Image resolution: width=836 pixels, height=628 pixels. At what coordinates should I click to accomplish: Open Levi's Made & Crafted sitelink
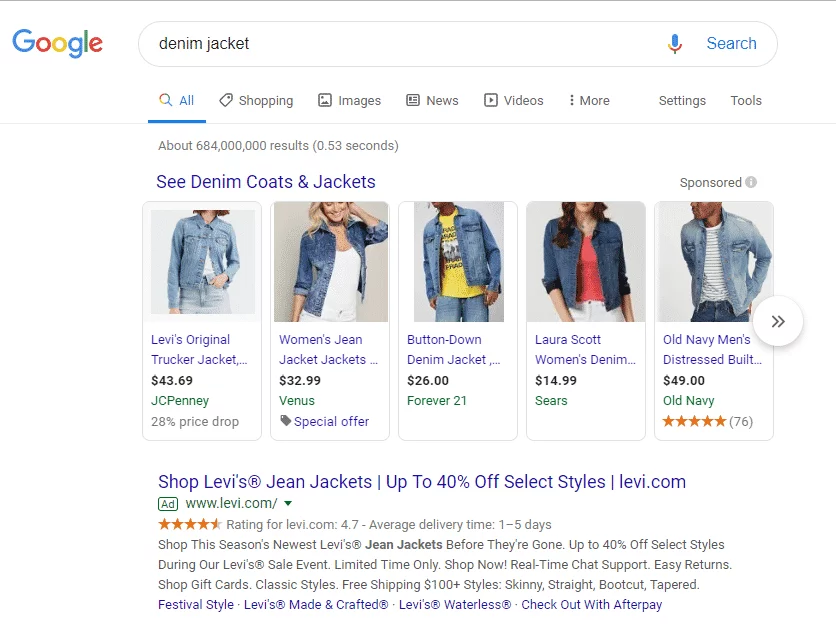pos(316,605)
